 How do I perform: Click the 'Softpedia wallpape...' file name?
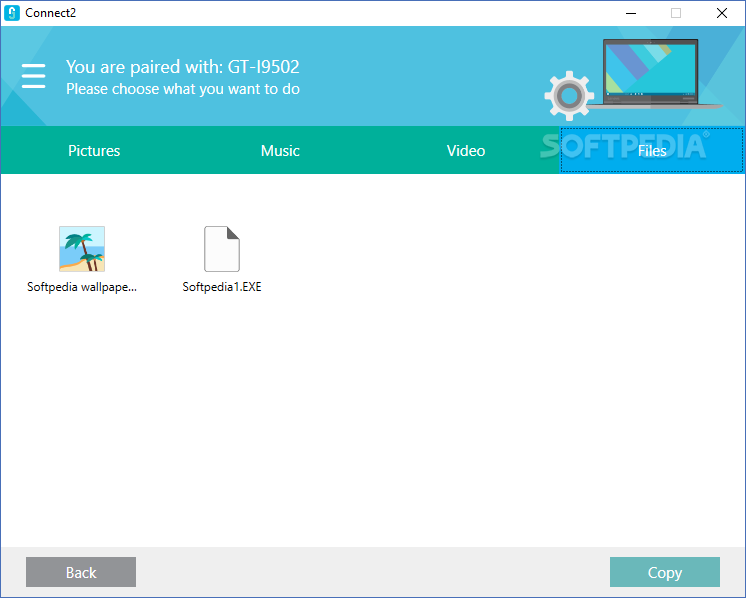(x=82, y=287)
